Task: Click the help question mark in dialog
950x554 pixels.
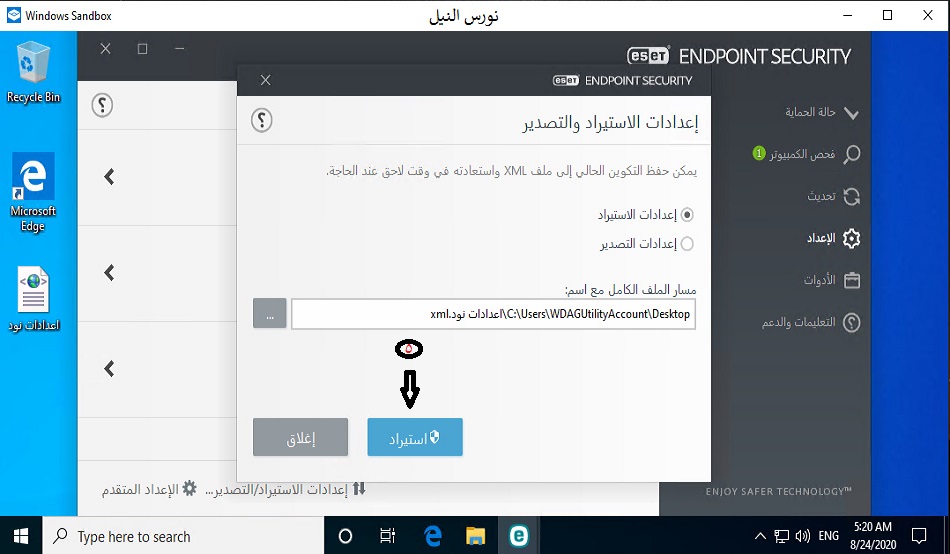Action: click(261, 121)
